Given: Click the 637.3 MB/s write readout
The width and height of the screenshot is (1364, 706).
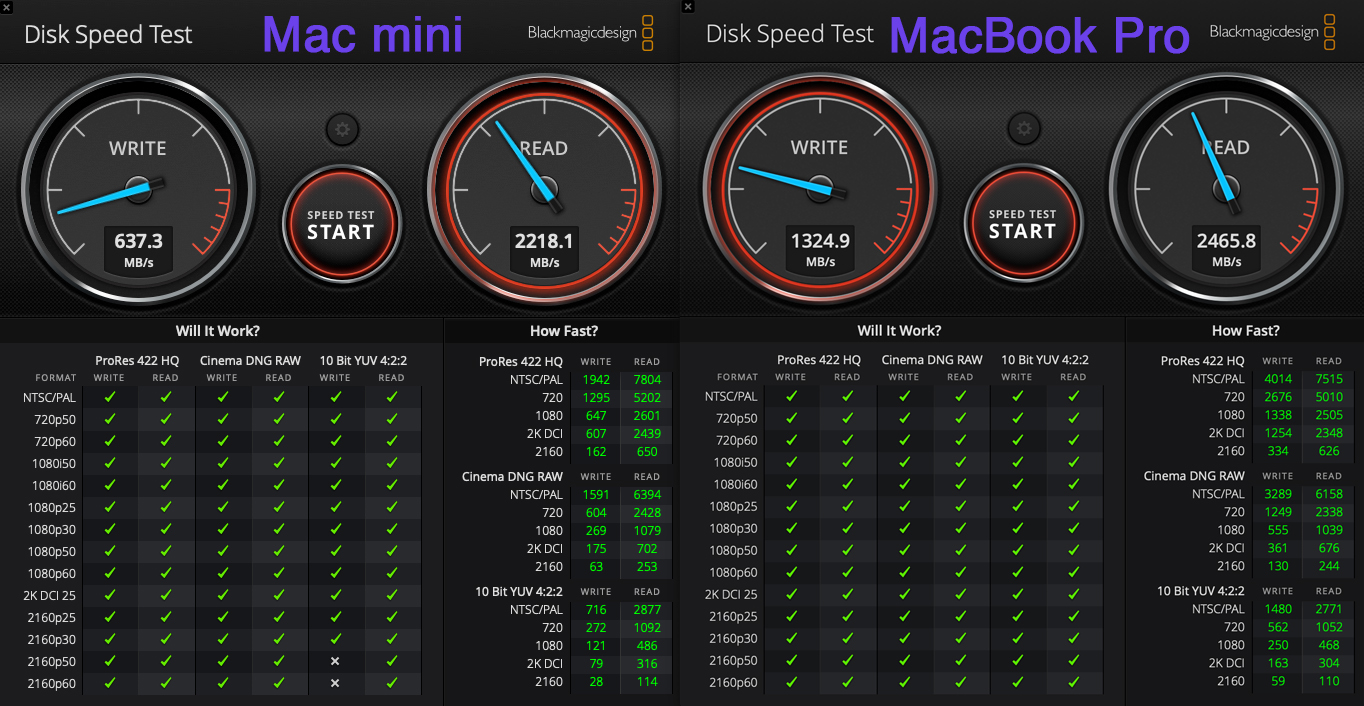Looking at the screenshot, I should (139, 249).
